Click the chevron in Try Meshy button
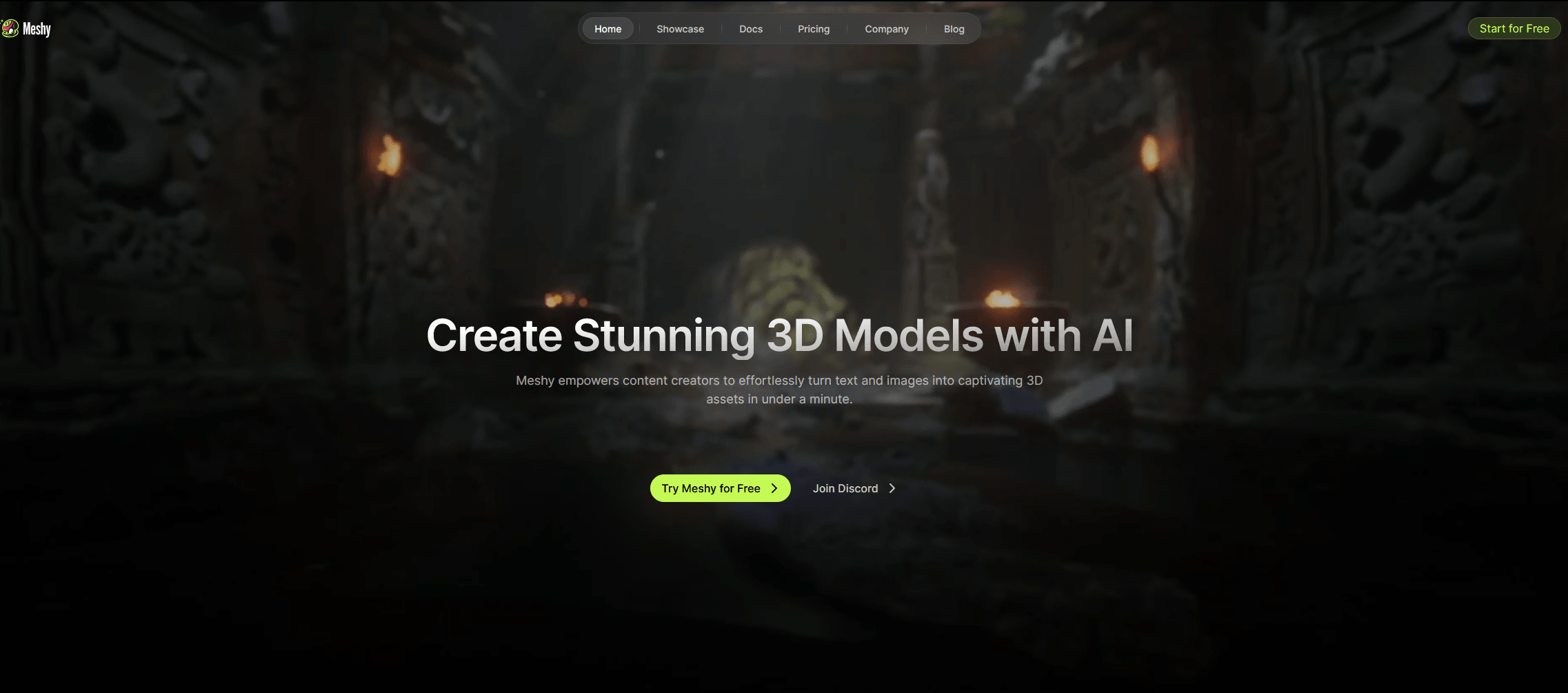The height and width of the screenshot is (693, 1568). (774, 488)
